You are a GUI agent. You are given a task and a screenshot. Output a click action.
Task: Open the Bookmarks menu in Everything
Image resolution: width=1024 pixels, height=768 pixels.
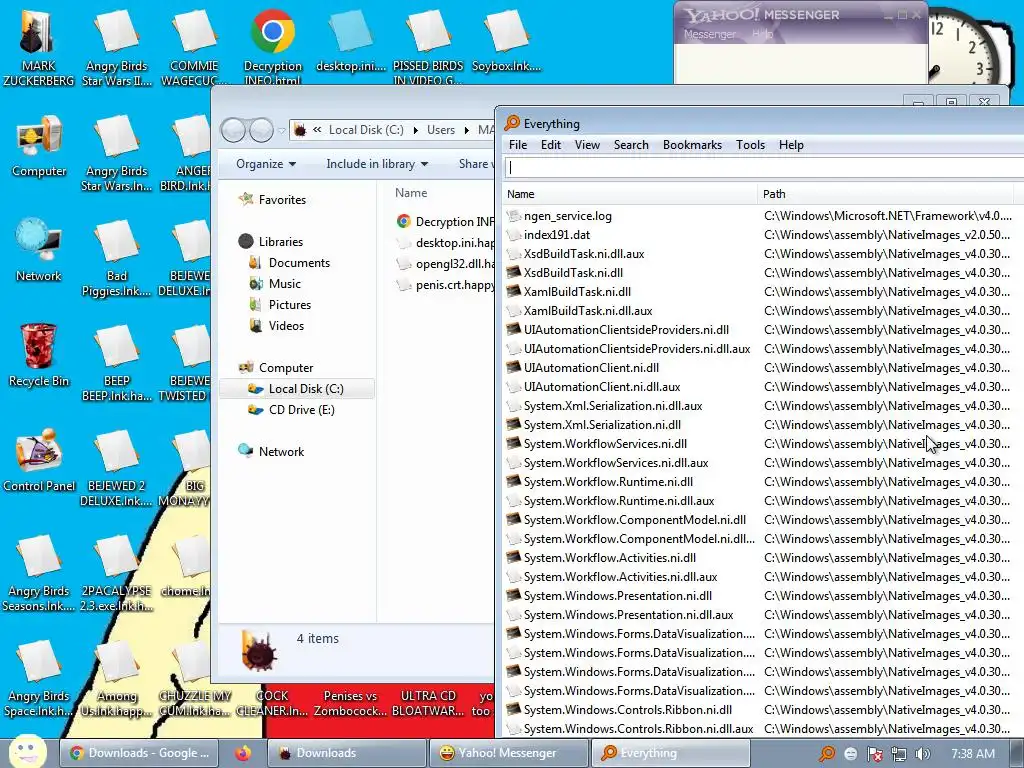coord(692,145)
